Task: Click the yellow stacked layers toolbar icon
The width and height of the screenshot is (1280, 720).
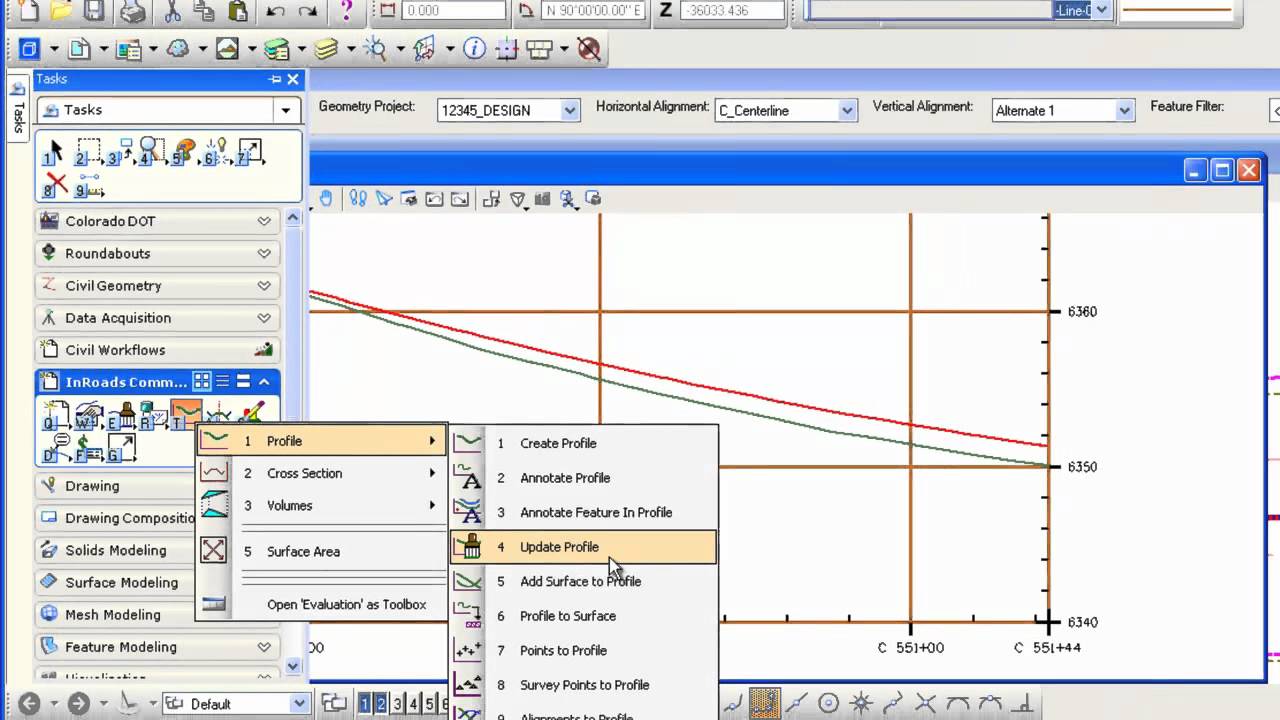Action: (x=326, y=48)
